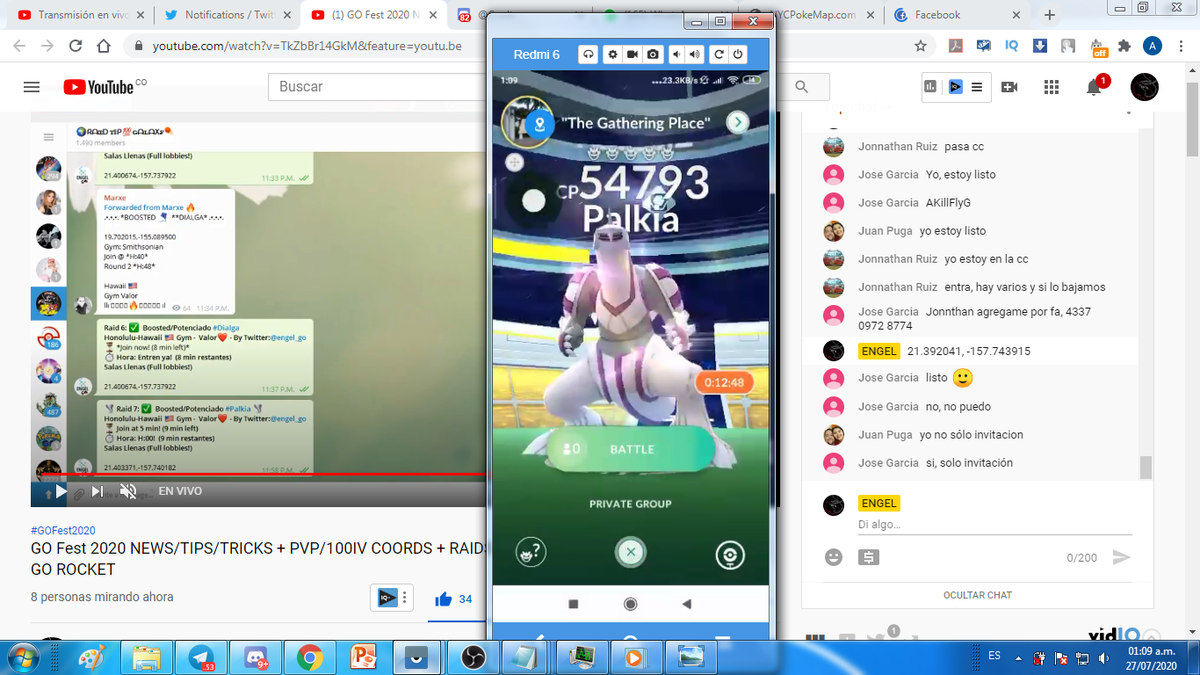The height and width of the screenshot is (675, 1200).
Task: Switch to the "Transmisión en vivo" tab
Action: pos(80,15)
